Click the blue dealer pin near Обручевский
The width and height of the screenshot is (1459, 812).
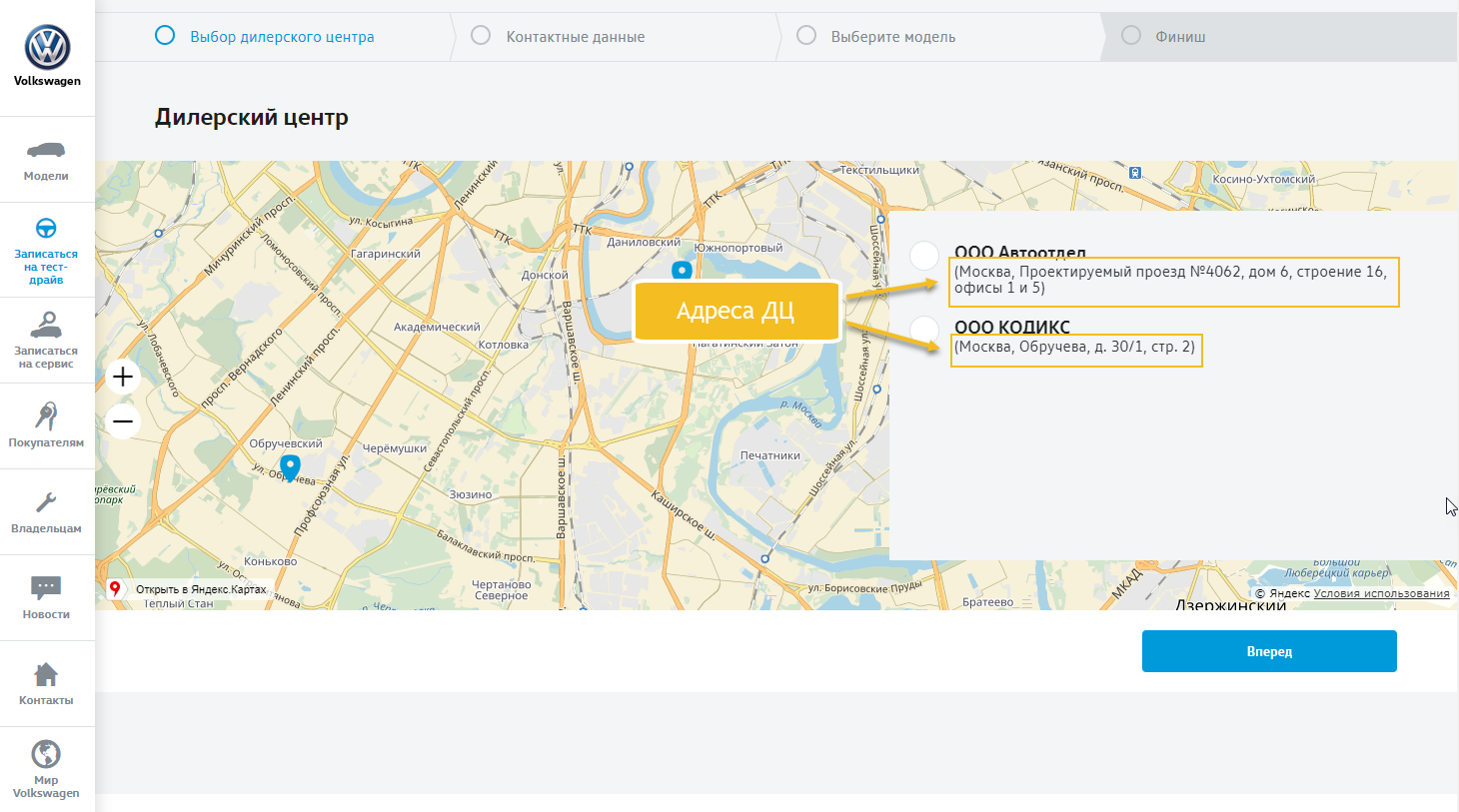pos(290,467)
